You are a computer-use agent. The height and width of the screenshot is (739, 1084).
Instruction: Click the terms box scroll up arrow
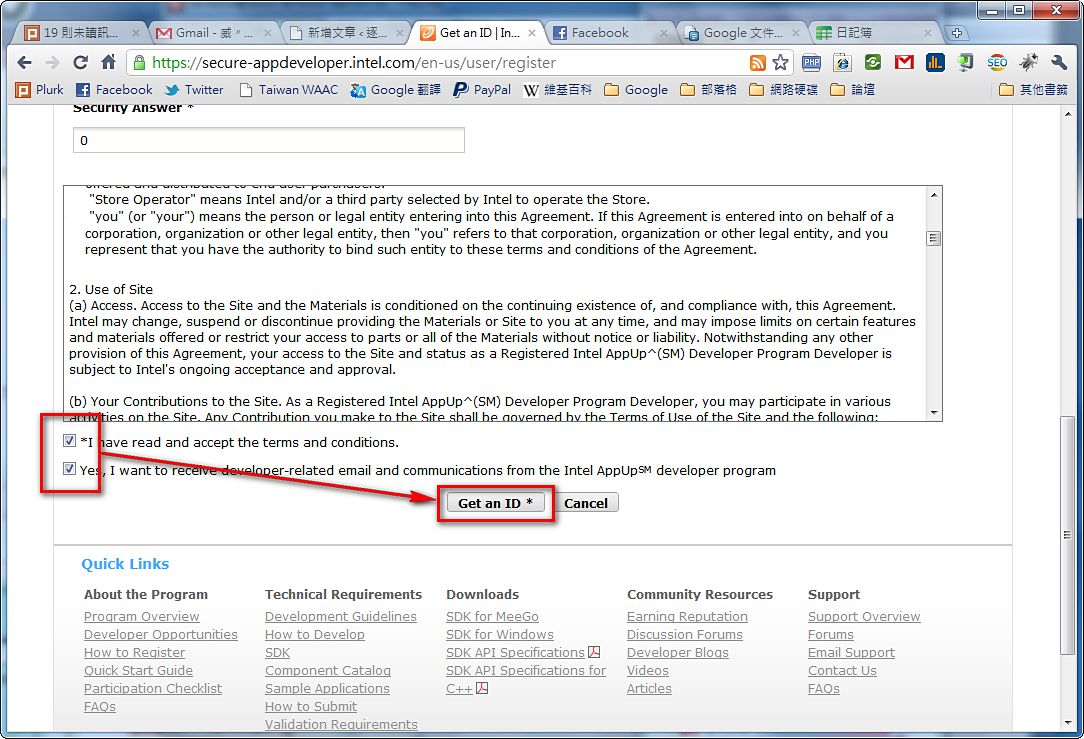coord(934,195)
